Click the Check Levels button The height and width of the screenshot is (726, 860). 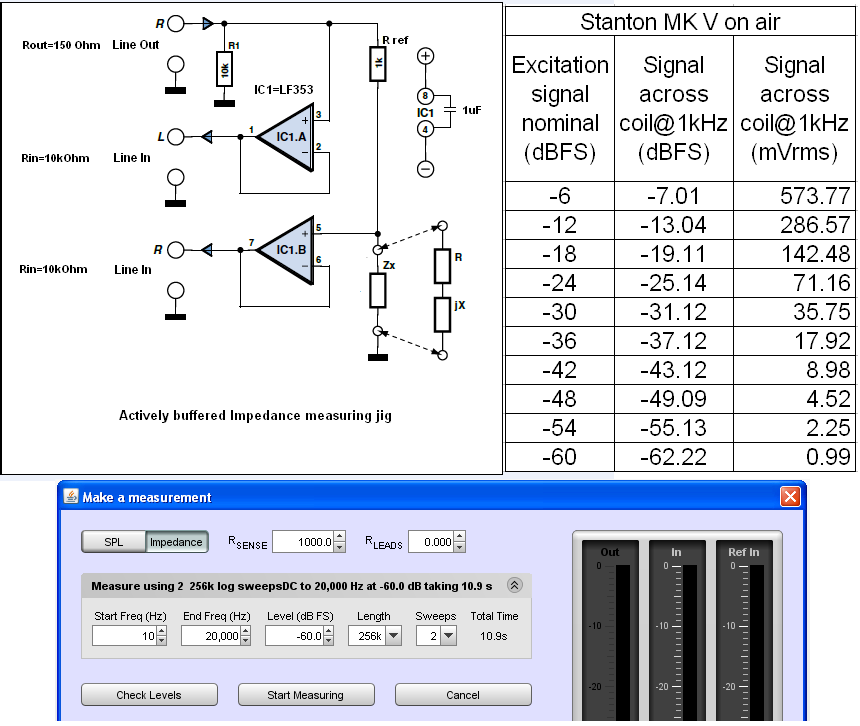pyautogui.click(x=149, y=695)
